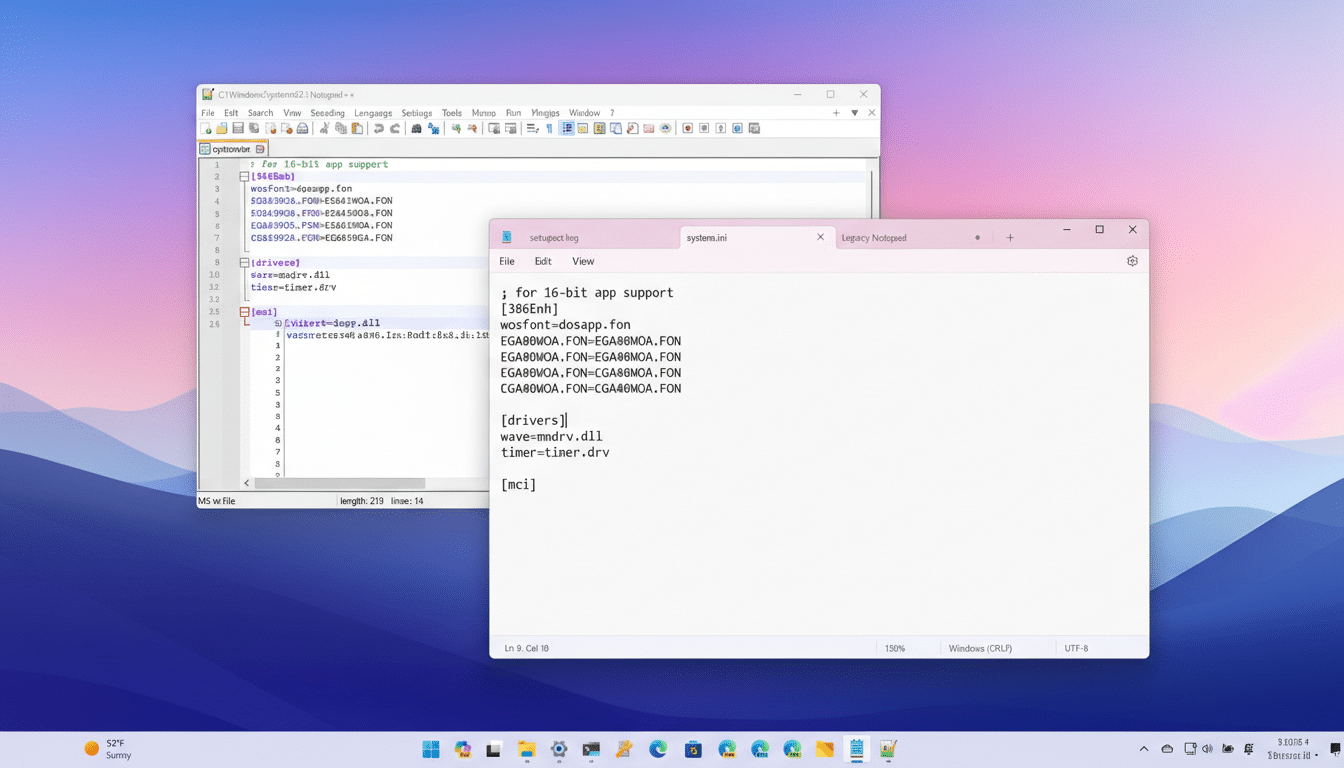Open the Edit menu in new Notepad
This screenshot has height=768, width=1344.
[543, 261]
